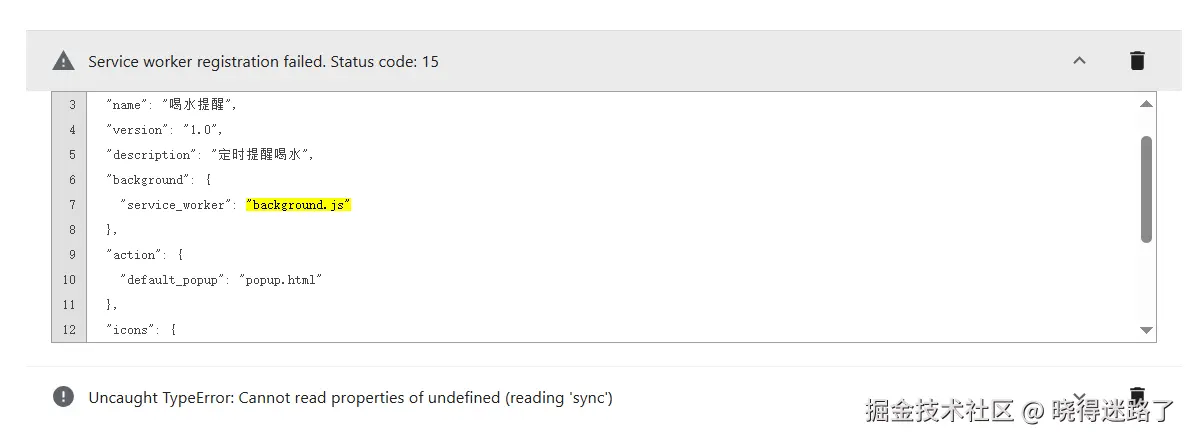Click the highlighted "background.js" string
This screenshot has width=1191, height=440.
pos(299,205)
